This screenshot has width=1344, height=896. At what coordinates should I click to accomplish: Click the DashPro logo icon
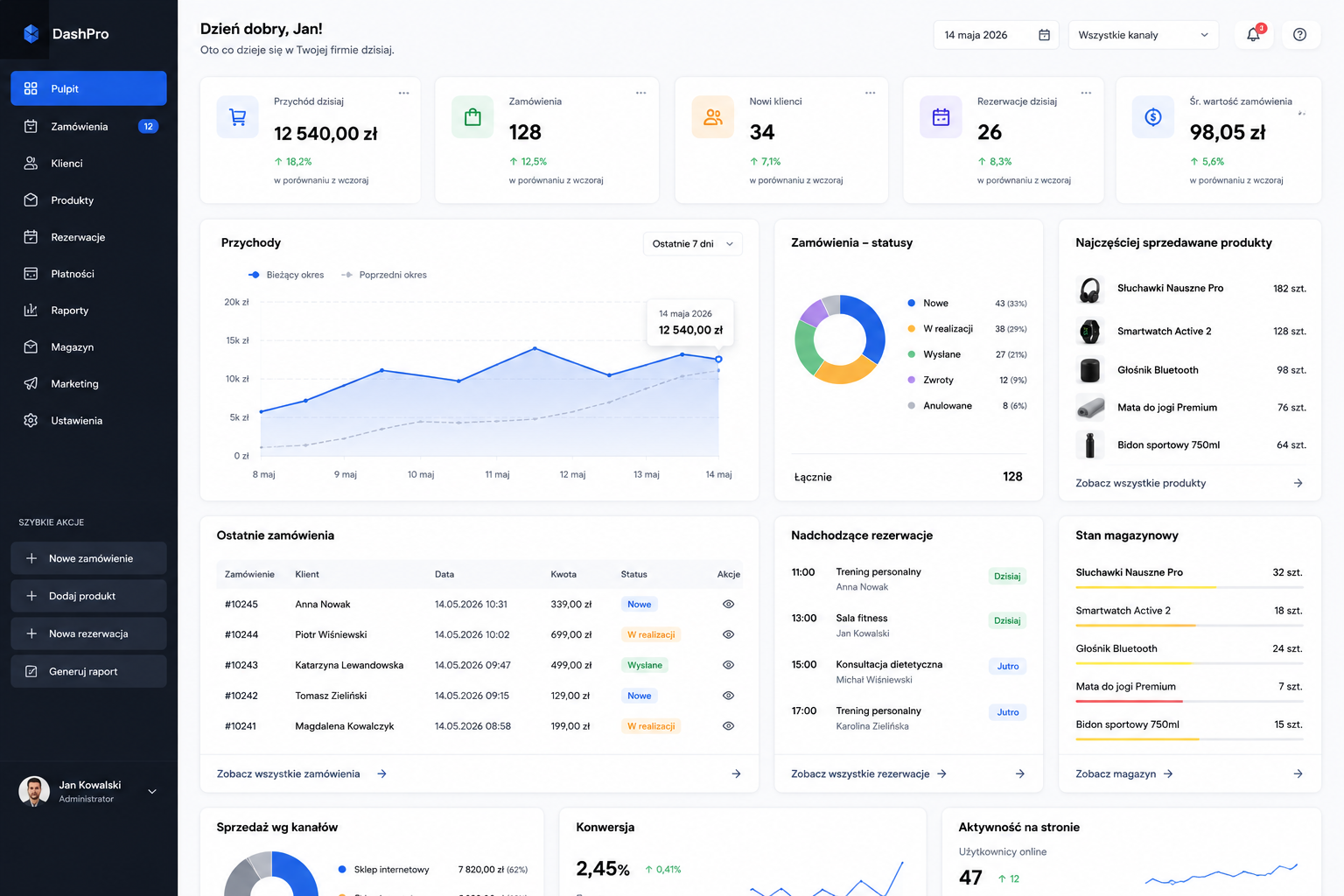pos(31,33)
